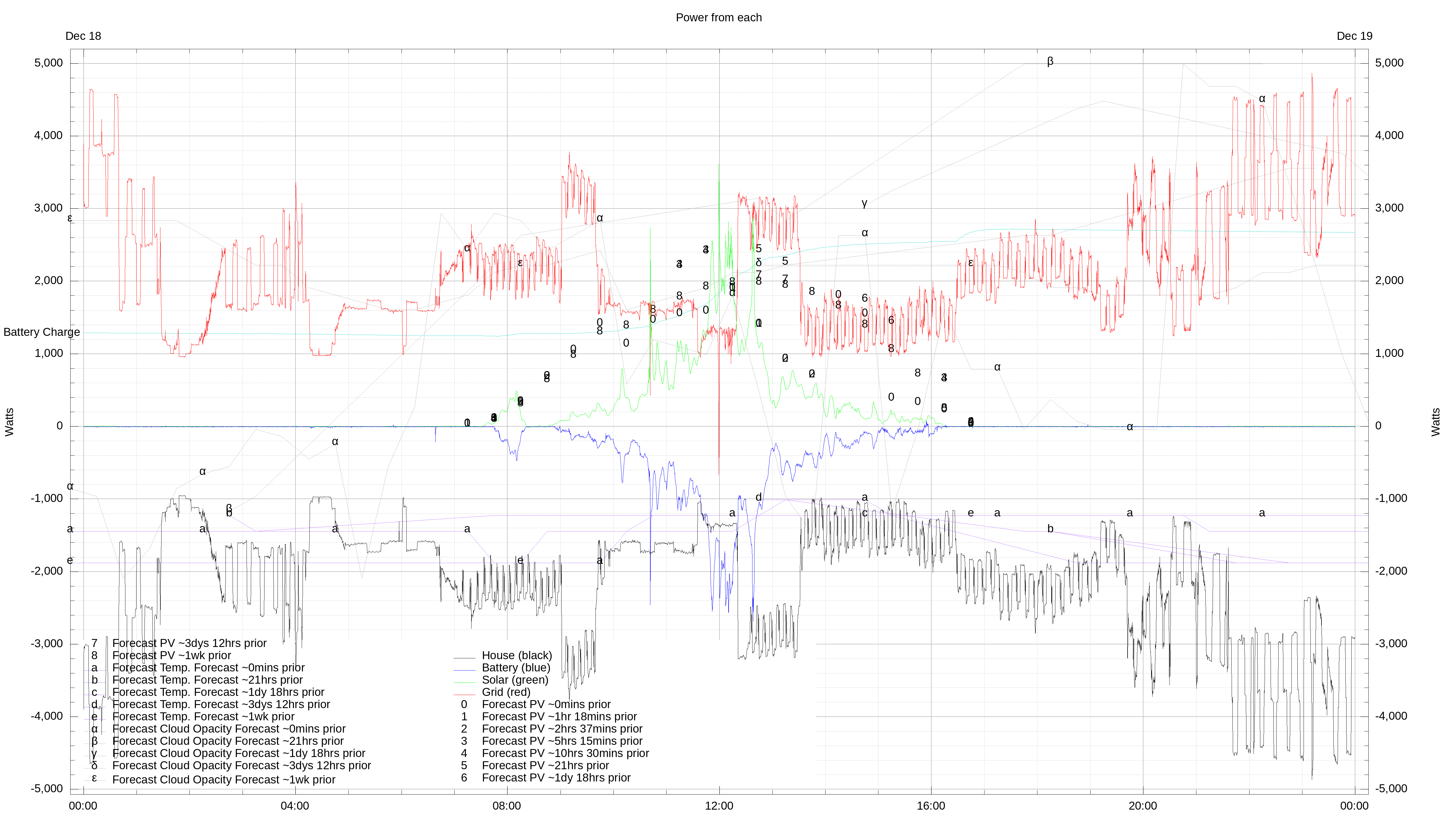Click legend 'Forecast Temp. Forecast ~0mins prior'
This screenshot has height=819, width=1456.
pos(208,668)
